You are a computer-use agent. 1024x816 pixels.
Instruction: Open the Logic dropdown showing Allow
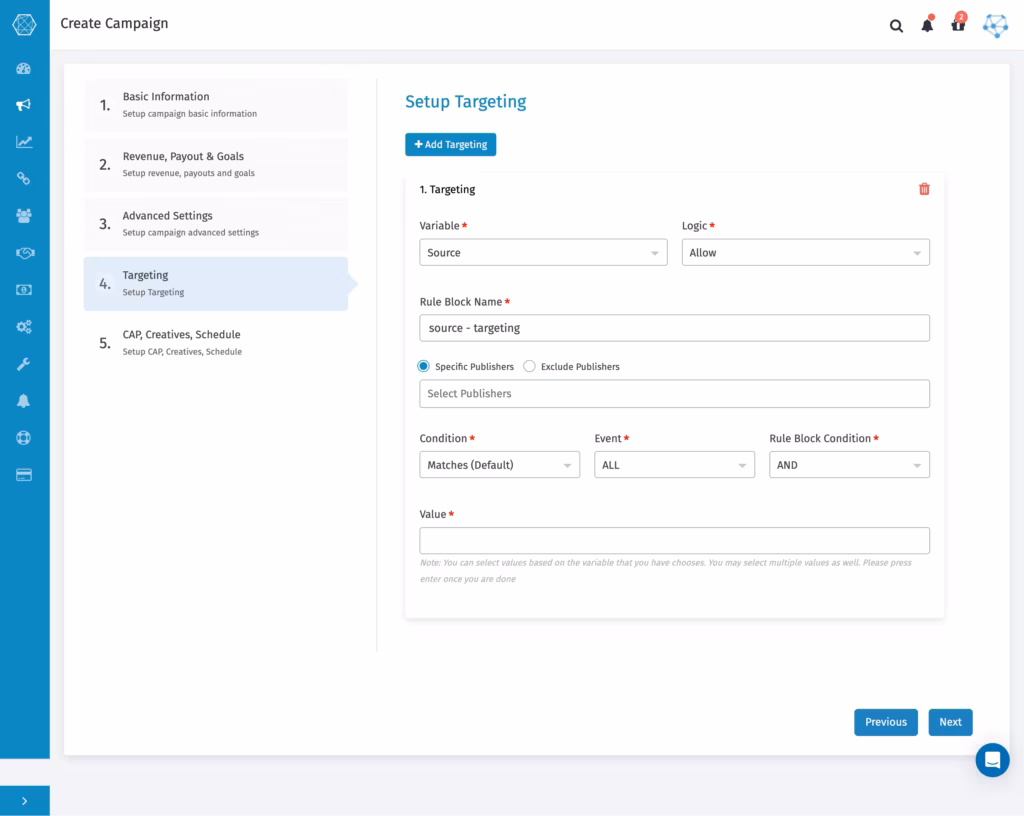[x=805, y=253]
